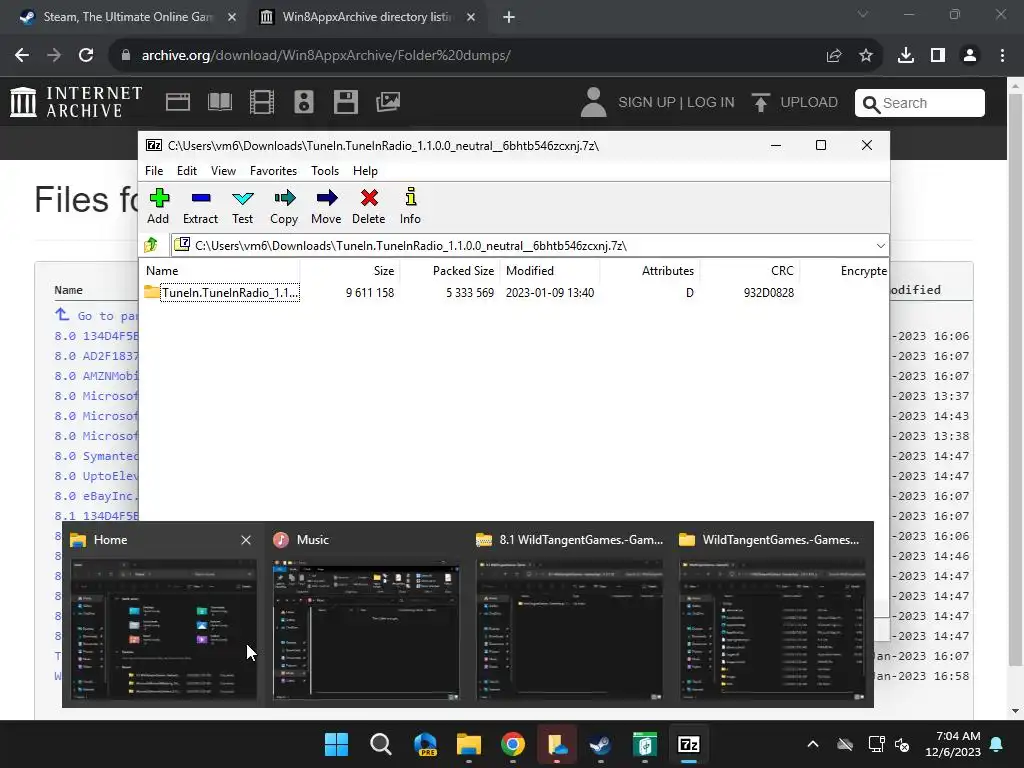The width and height of the screenshot is (1024, 768).
Task: Open the Help menu in 7-Zip
Action: click(x=365, y=170)
